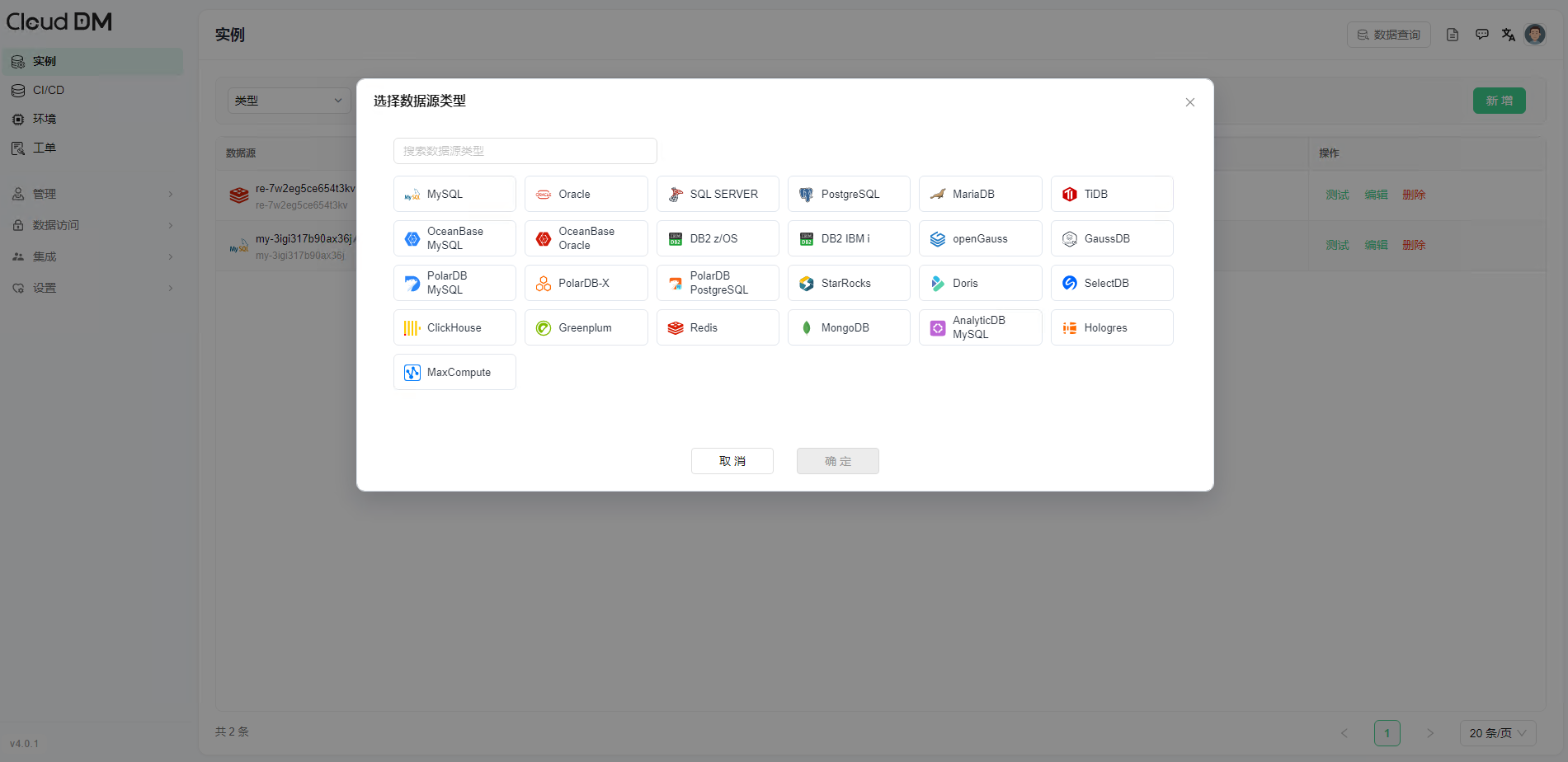Expand the 管理 sidebar menu

(92, 194)
